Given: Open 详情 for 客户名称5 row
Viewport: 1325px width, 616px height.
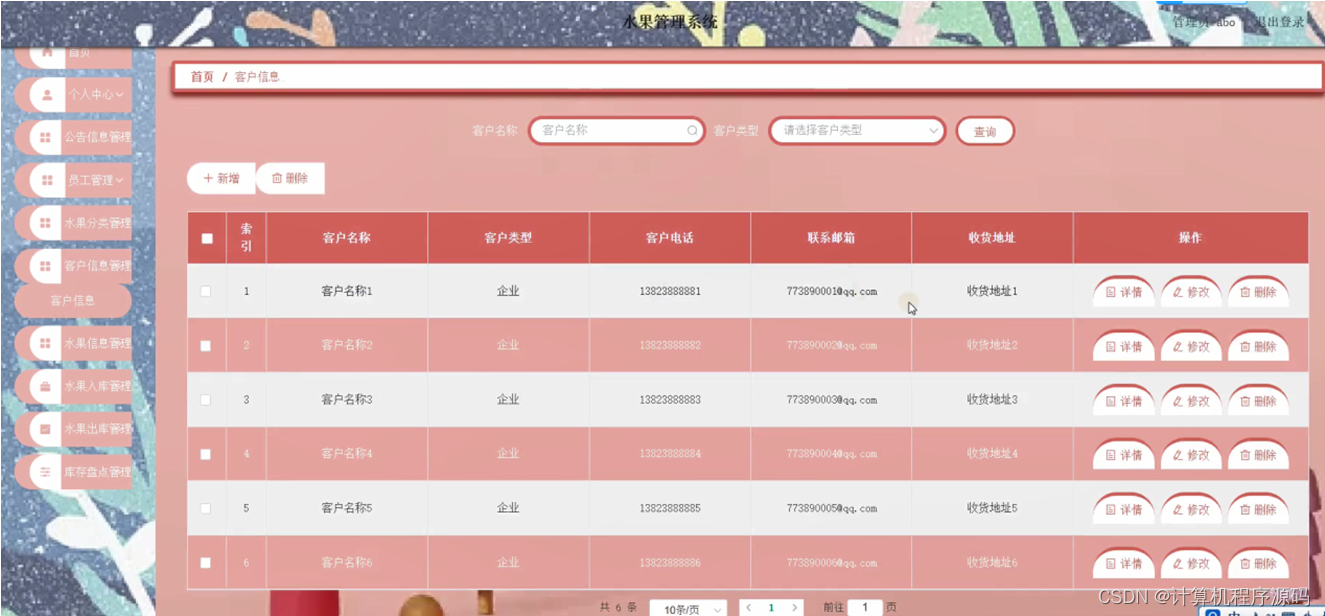Looking at the screenshot, I should (1124, 509).
